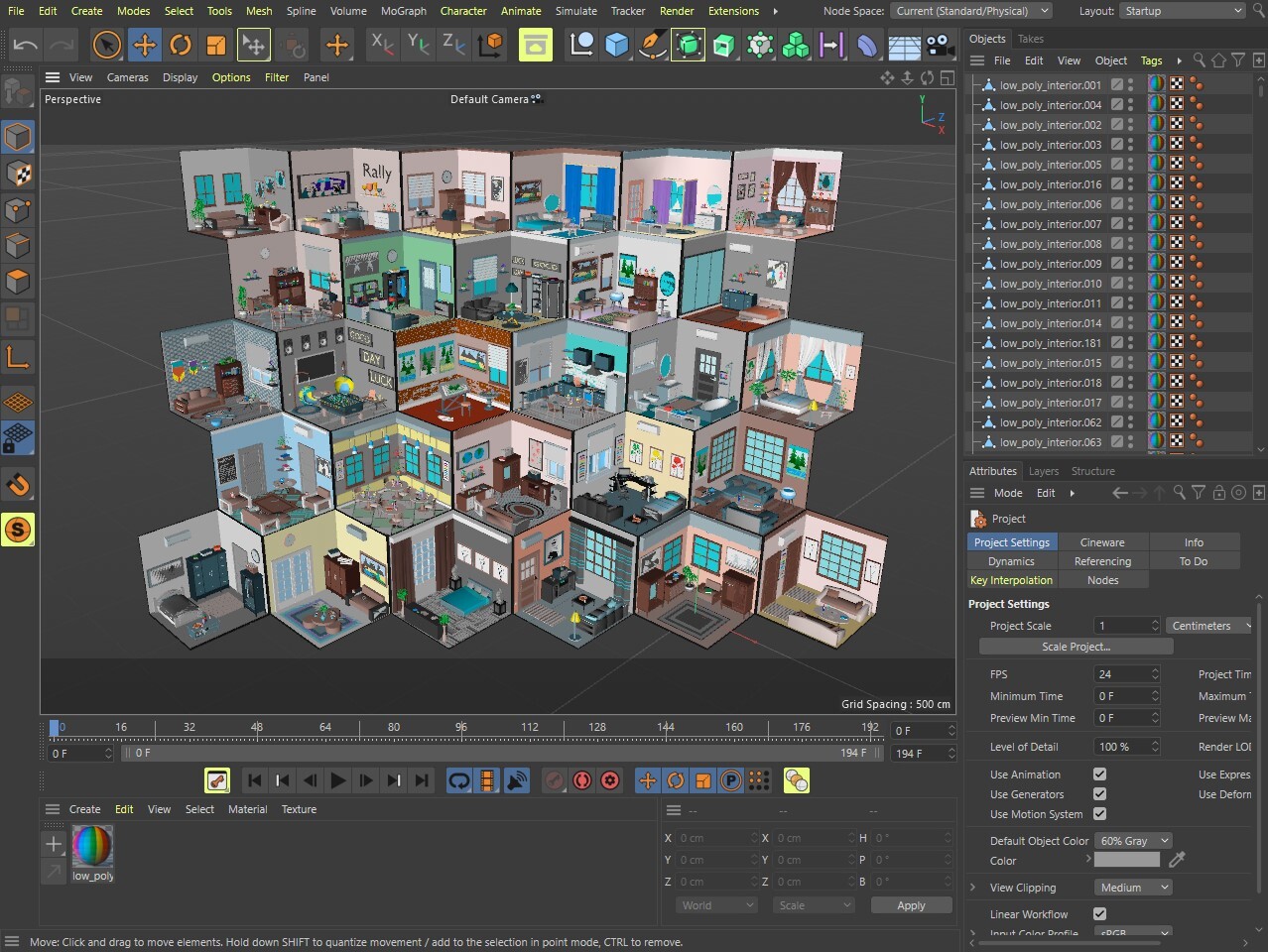Open the Layout dropdown showing Startup
Viewport: 1268px width, 952px height.
[x=1182, y=12]
